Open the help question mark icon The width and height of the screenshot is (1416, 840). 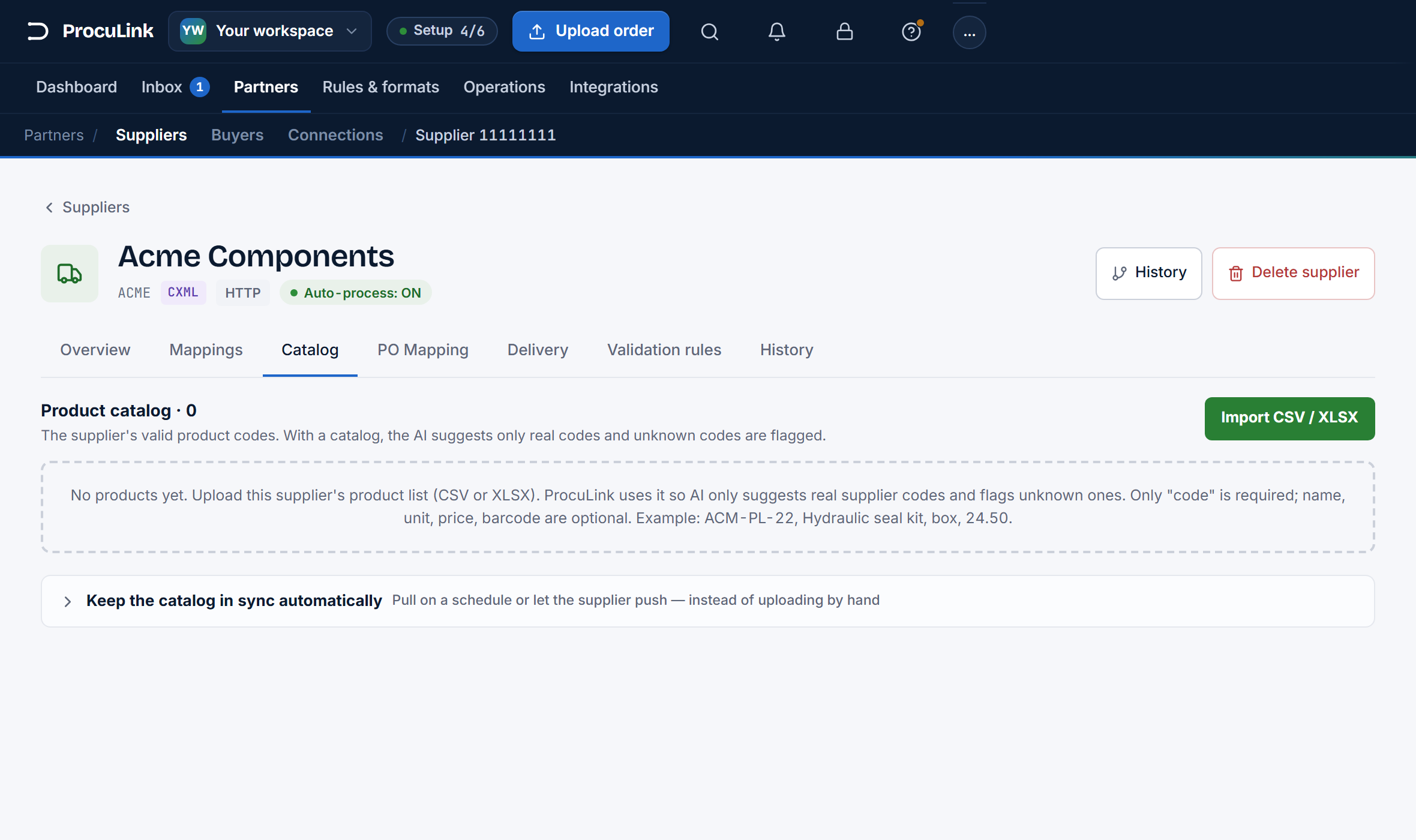point(911,31)
